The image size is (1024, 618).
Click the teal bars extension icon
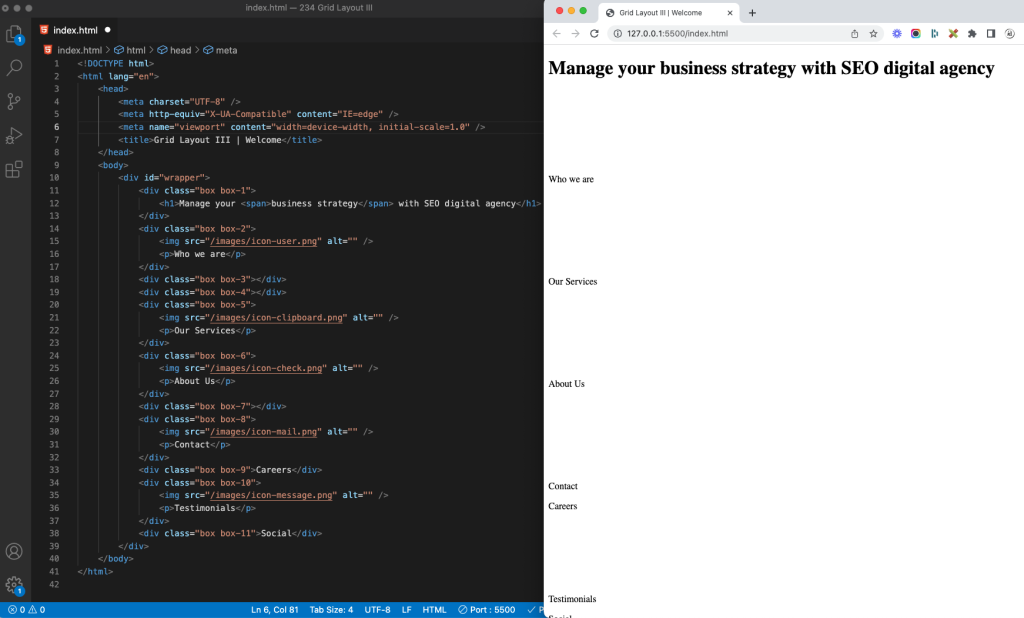pyautogui.click(x=935, y=33)
